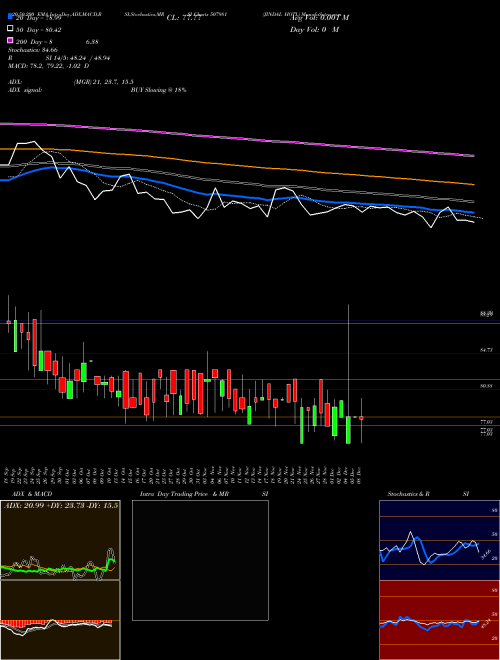Viewport: 500px width, 660px height.
Task: Open the red RSI chart panel
Action: pyautogui.click(x=439, y=620)
